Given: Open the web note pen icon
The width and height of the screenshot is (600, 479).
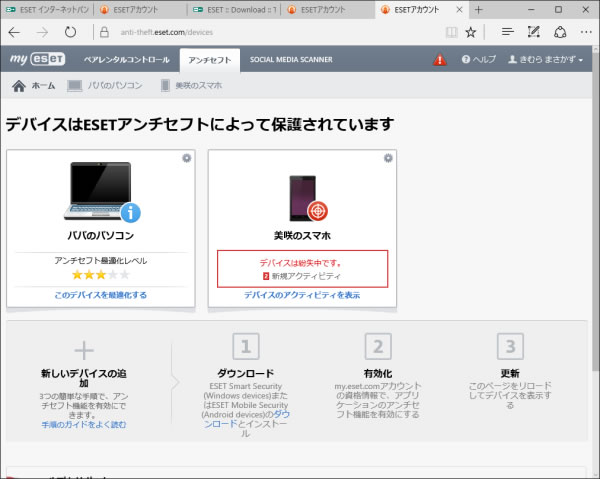Looking at the screenshot, I should click(533, 32).
